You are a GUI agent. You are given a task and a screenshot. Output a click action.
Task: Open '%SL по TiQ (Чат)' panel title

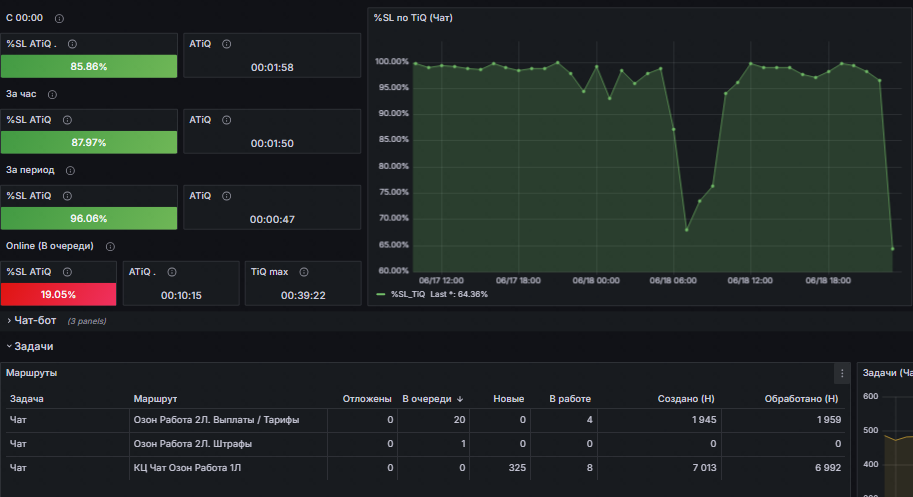click(x=413, y=18)
